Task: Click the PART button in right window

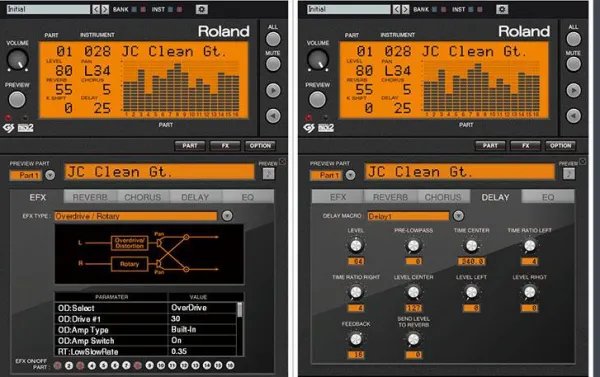Action: tap(490, 146)
